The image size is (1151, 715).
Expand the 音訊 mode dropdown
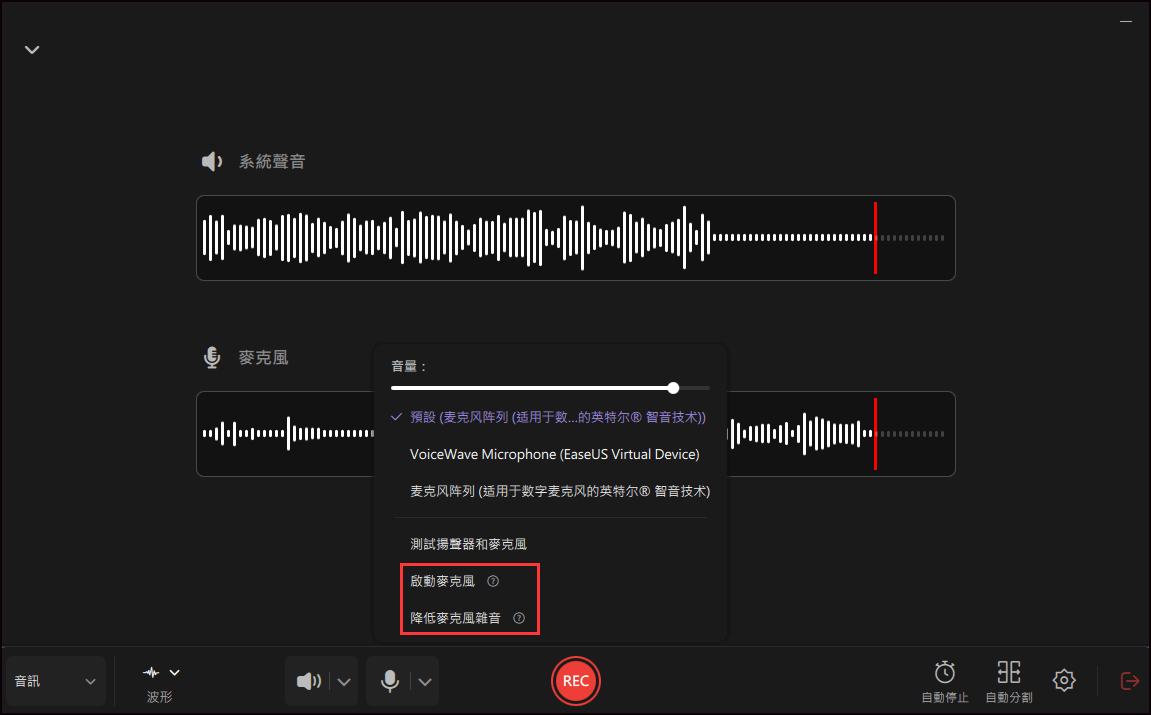(56, 681)
